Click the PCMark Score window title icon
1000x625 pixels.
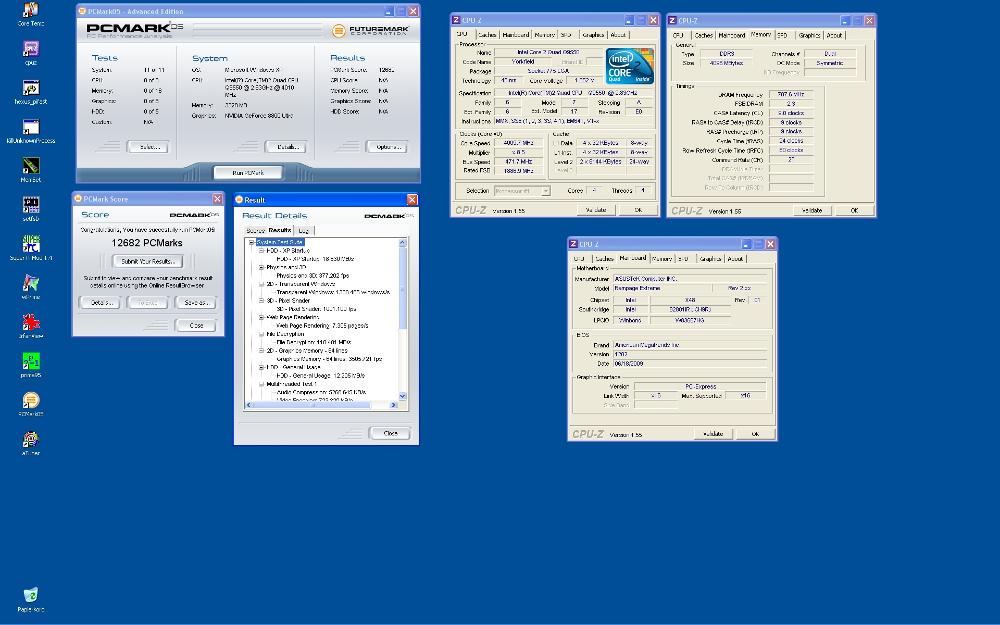pos(78,199)
